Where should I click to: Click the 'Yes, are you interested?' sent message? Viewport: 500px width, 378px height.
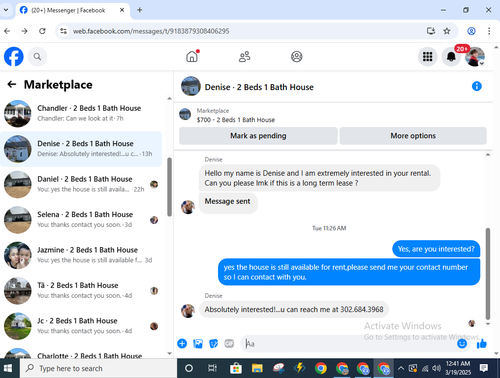[436, 249]
